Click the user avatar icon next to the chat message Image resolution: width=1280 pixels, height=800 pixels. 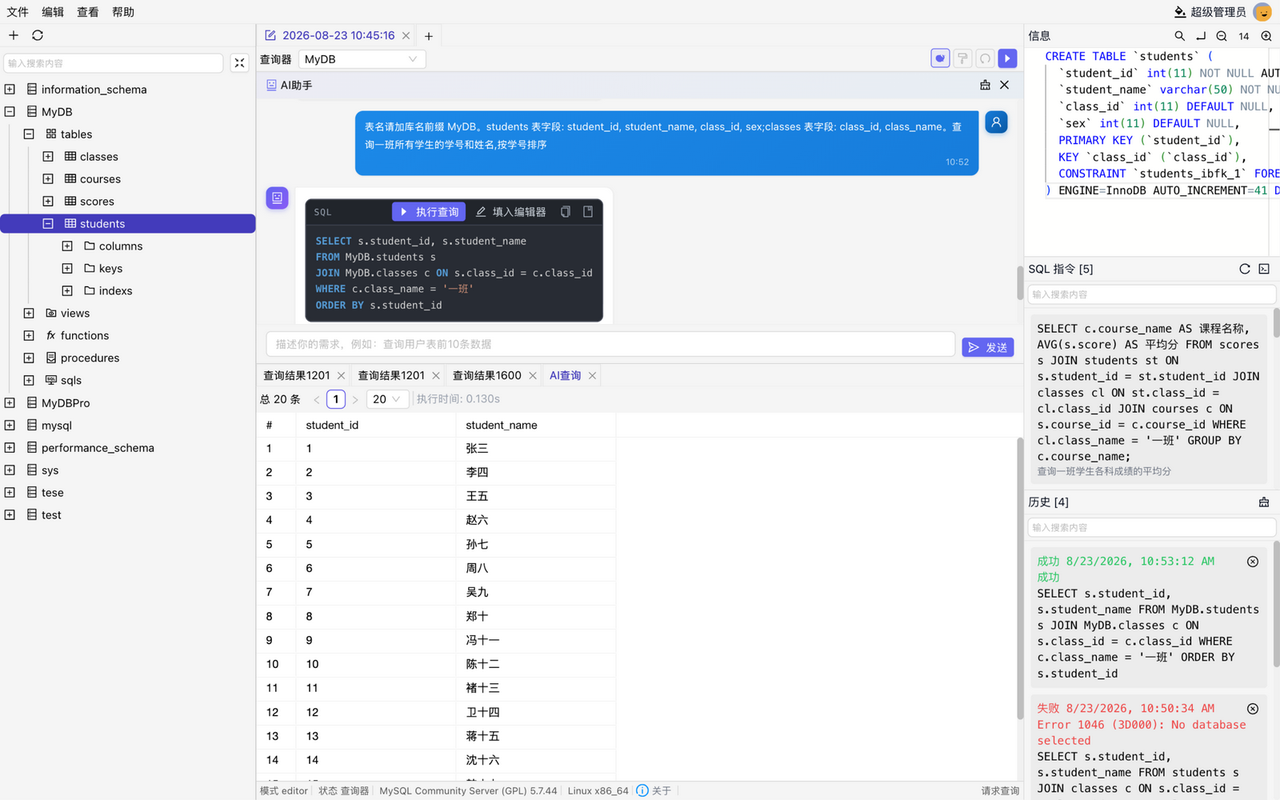click(x=996, y=122)
